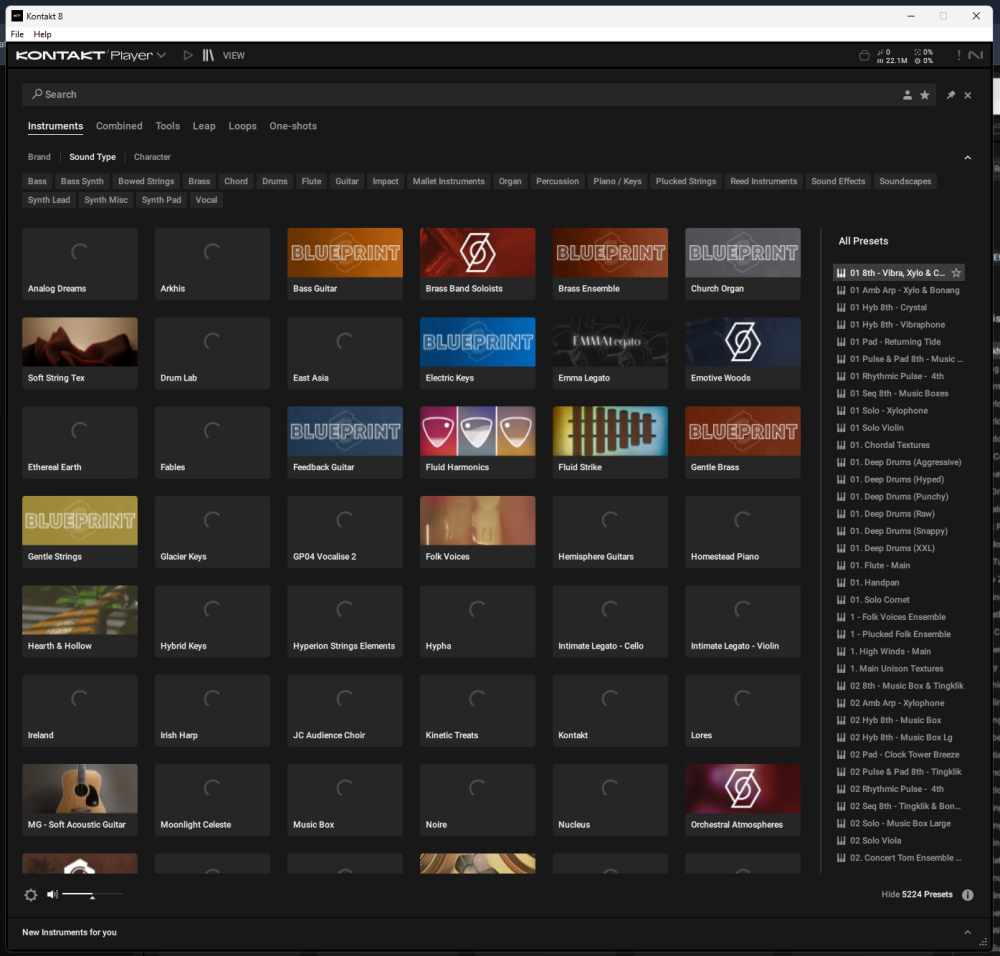Click the info icon next to Hide Presets
Image resolution: width=1000 pixels, height=956 pixels.
[x=967, y=895]
